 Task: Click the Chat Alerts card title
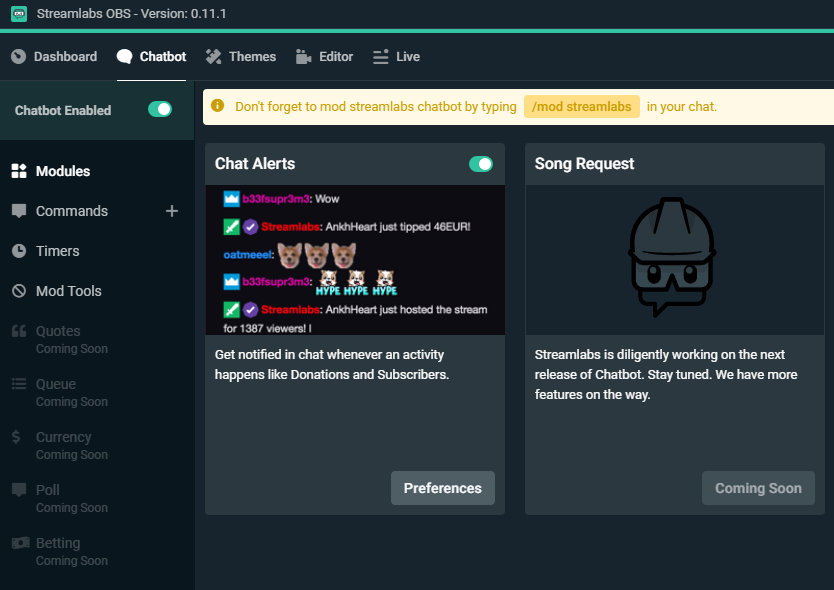[x=255, y=163]
